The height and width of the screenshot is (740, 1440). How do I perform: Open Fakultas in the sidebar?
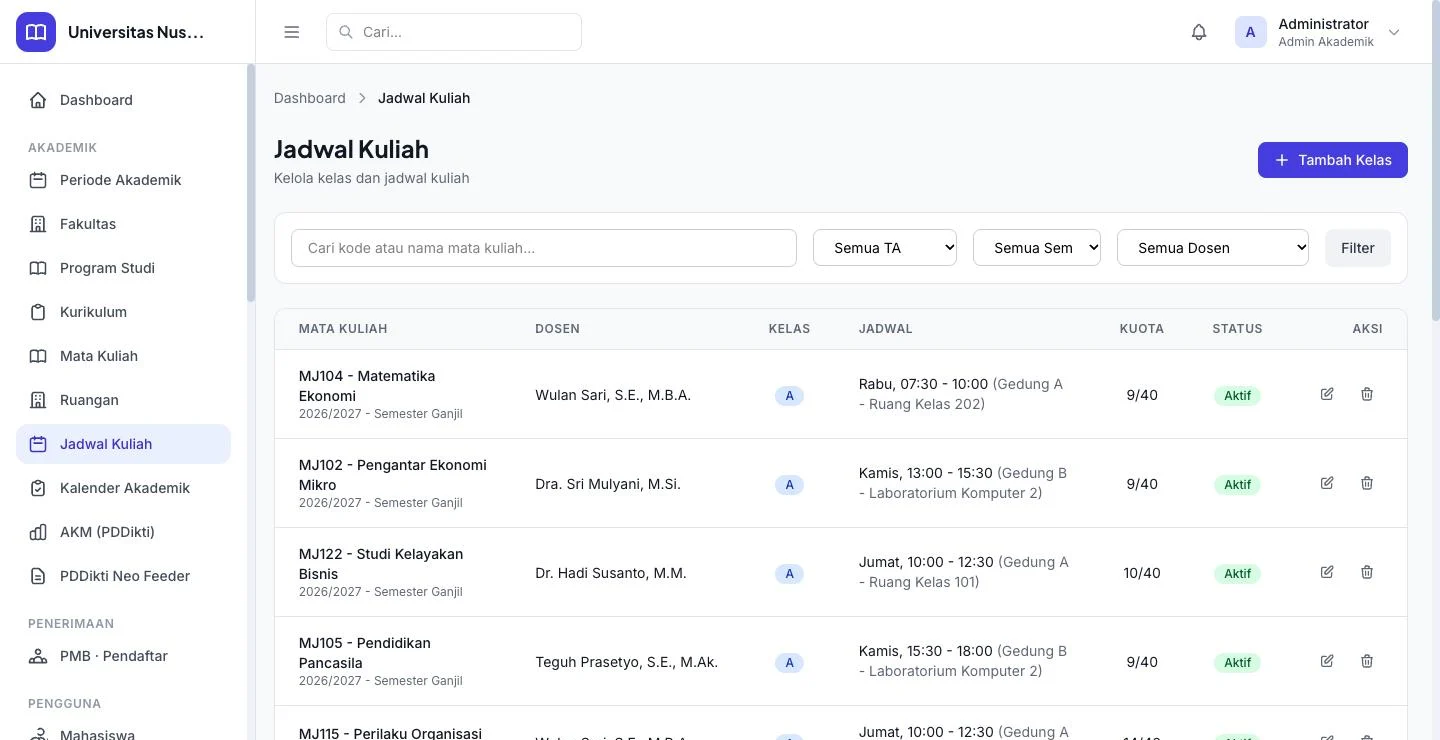point(123,224)
